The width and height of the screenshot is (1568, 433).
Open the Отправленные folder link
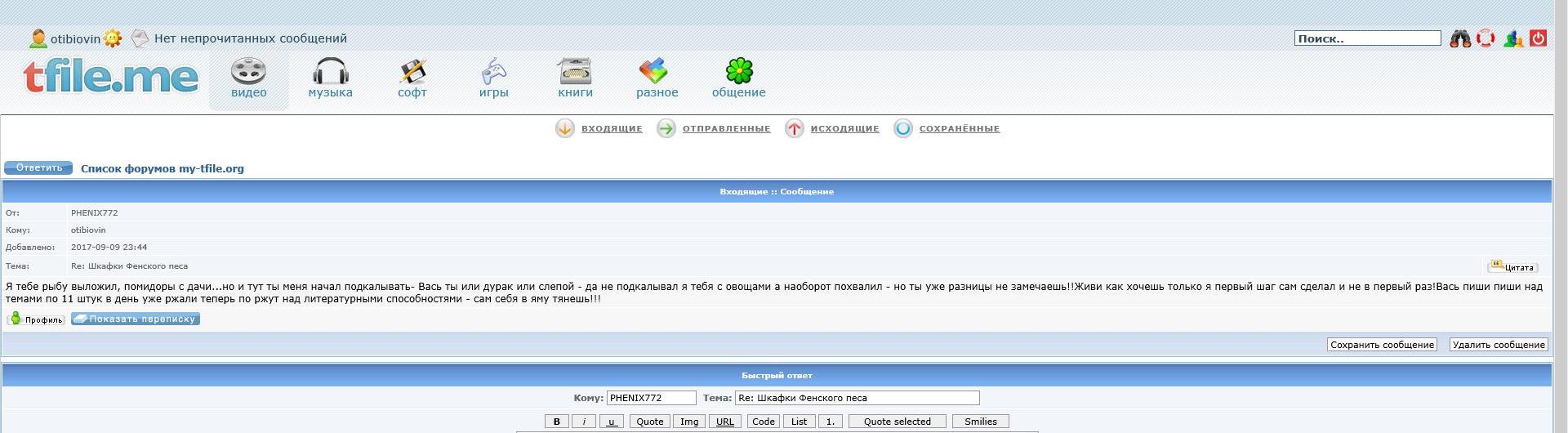click(x=727, y=128)
